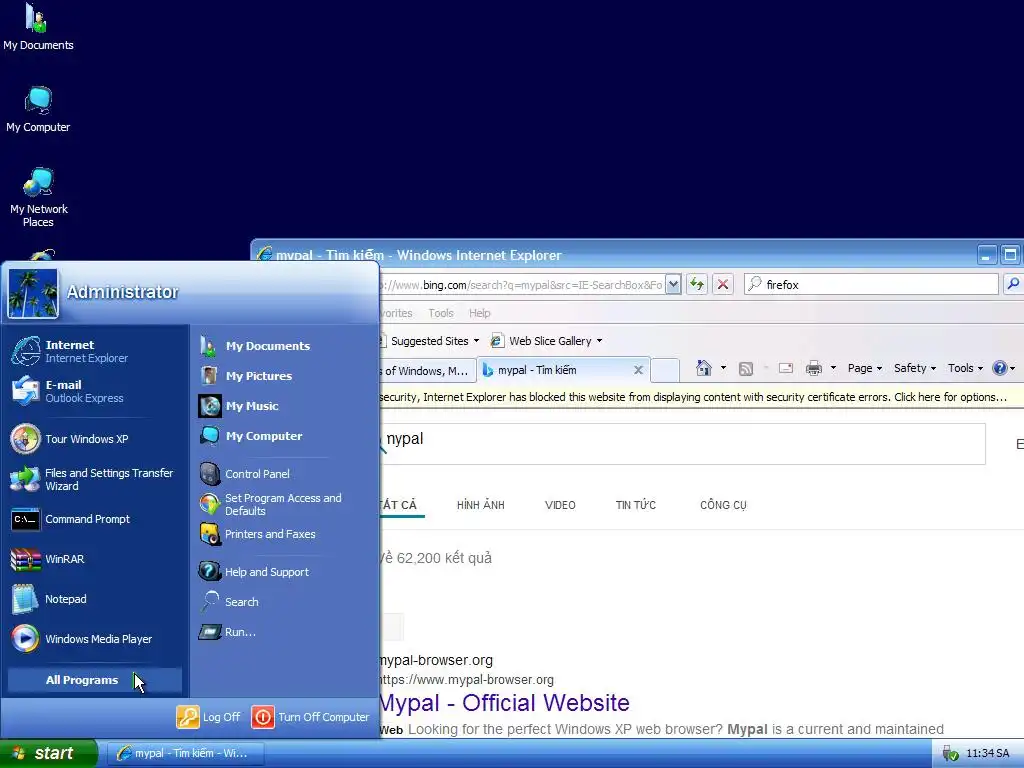Screen dimensions: 1024x768
Task: Click the security information bar
Action: 701,397
